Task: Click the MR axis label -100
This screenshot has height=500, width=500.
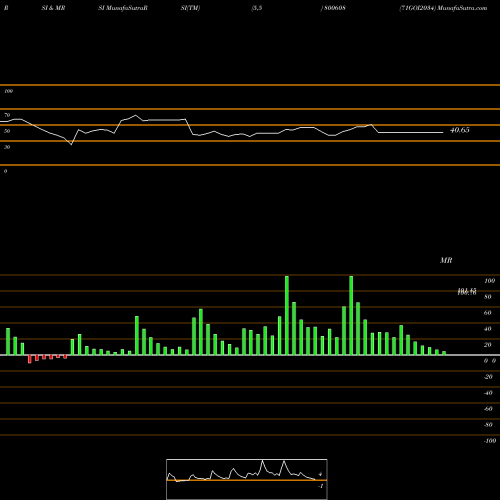Action: coord(490,441)
